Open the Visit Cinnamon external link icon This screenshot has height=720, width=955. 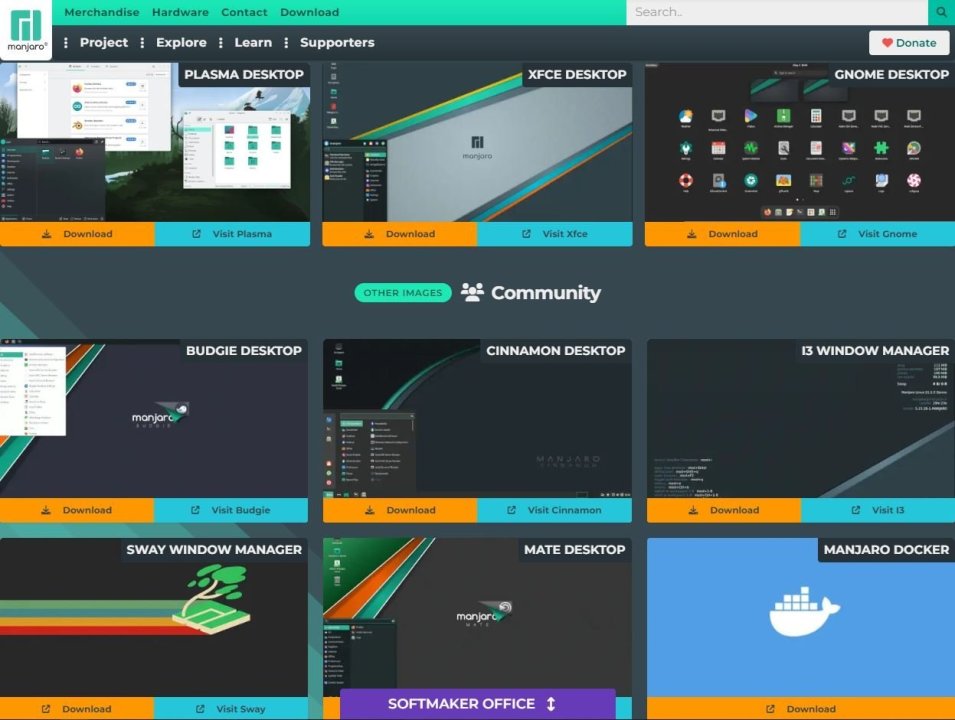pyautogui.click(x=512, y=510)
